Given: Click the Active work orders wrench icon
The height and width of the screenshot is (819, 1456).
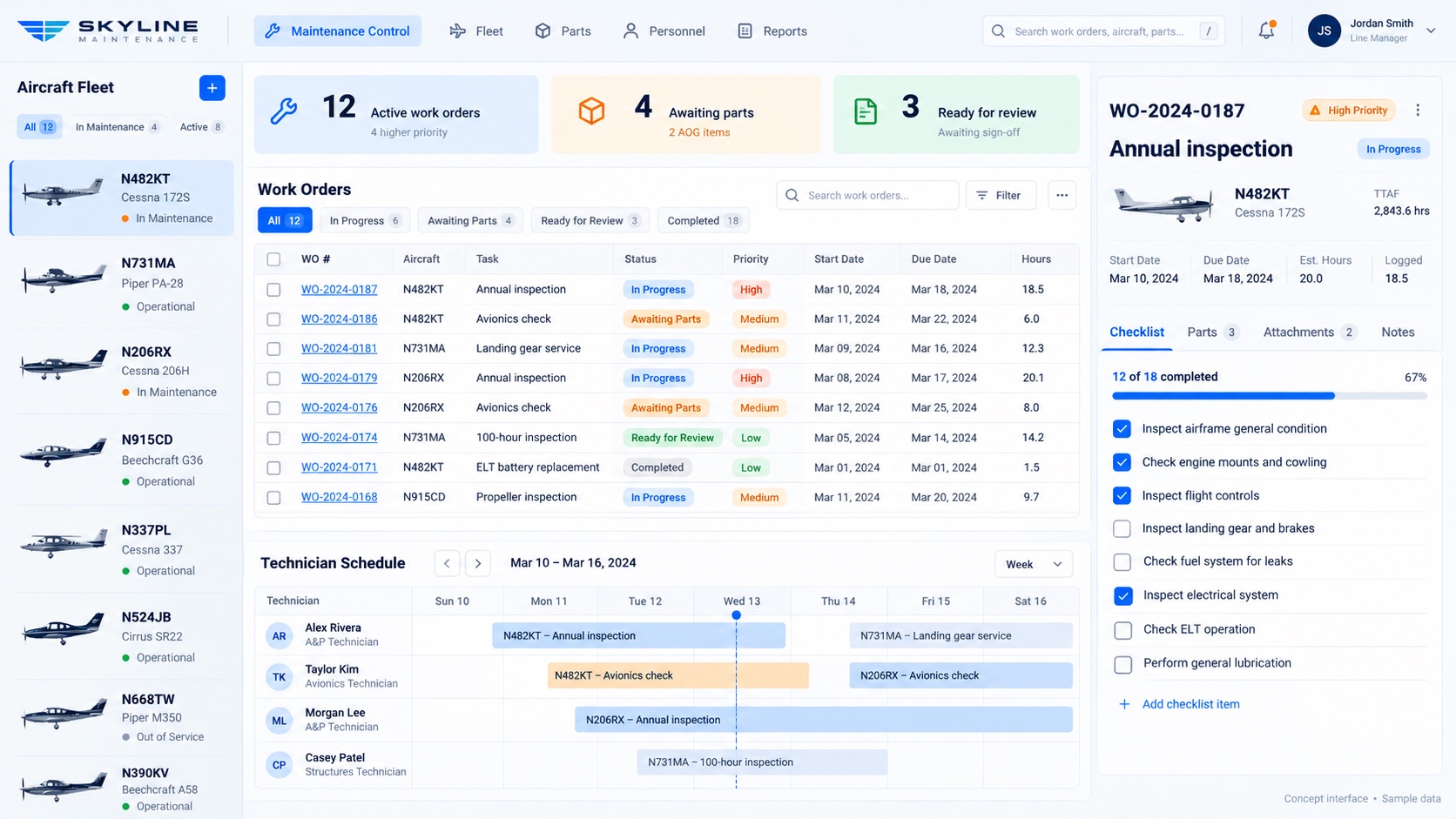Looking at the screenshot, I should (x=283, y=111).
